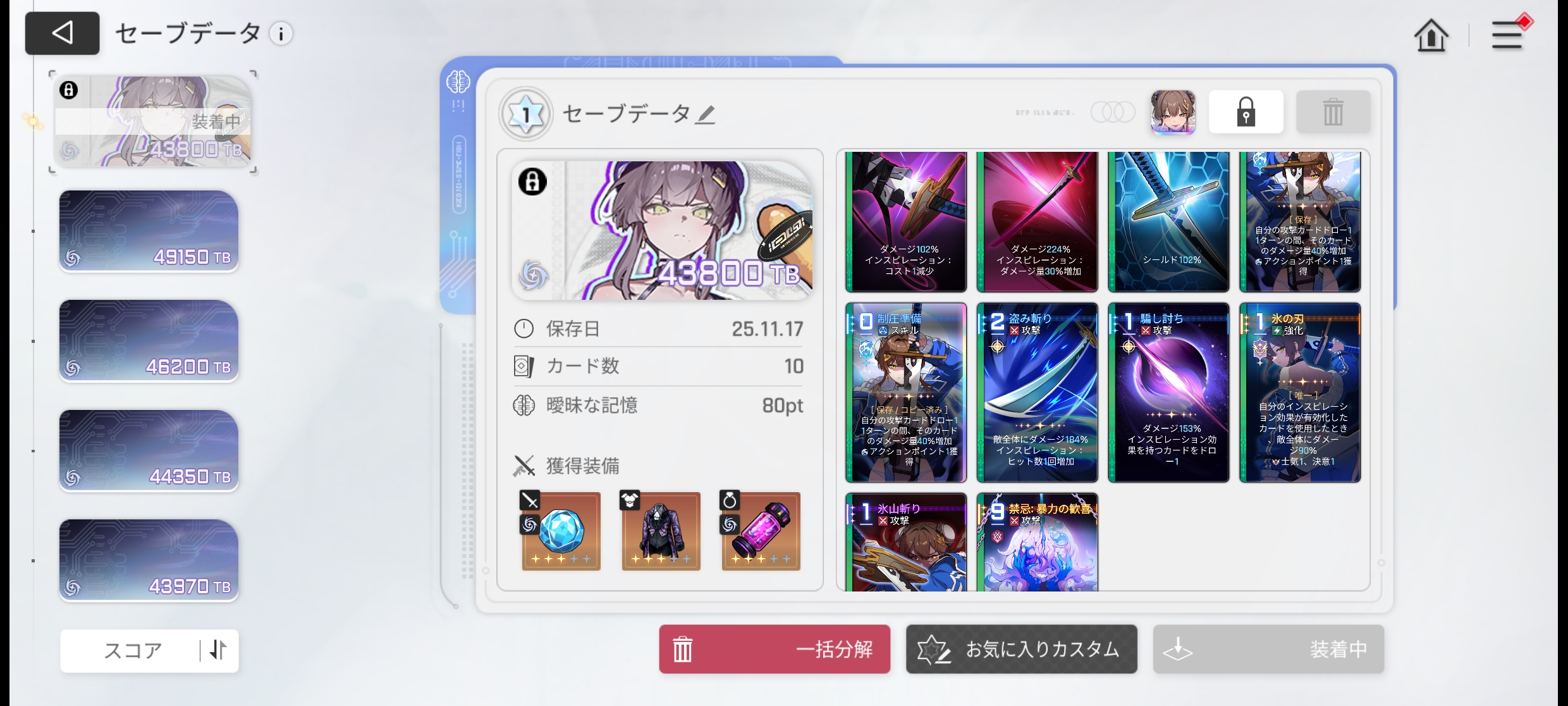Open the hamburger menu
This screenshot has height=706, width=1568.
(x=1508, y=35)
